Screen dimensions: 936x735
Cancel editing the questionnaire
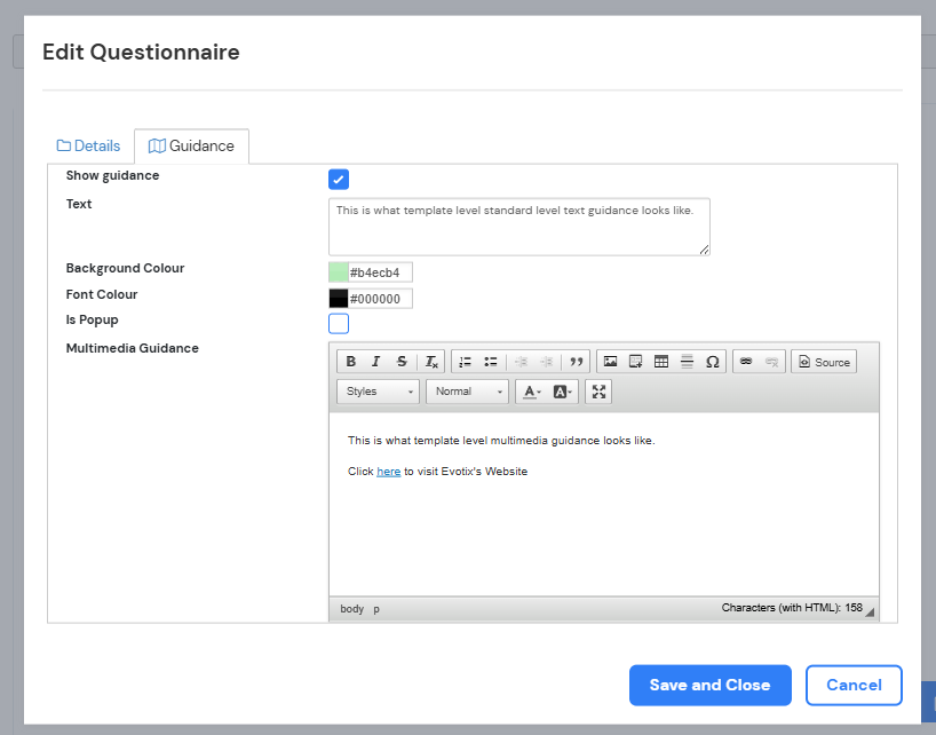tap(854, 685)
